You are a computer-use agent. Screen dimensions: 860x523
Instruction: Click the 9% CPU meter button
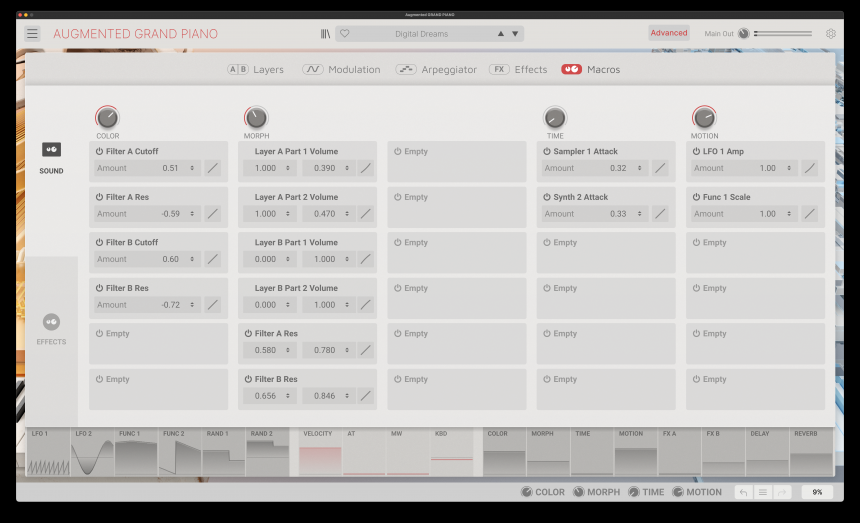coord(817,492)
